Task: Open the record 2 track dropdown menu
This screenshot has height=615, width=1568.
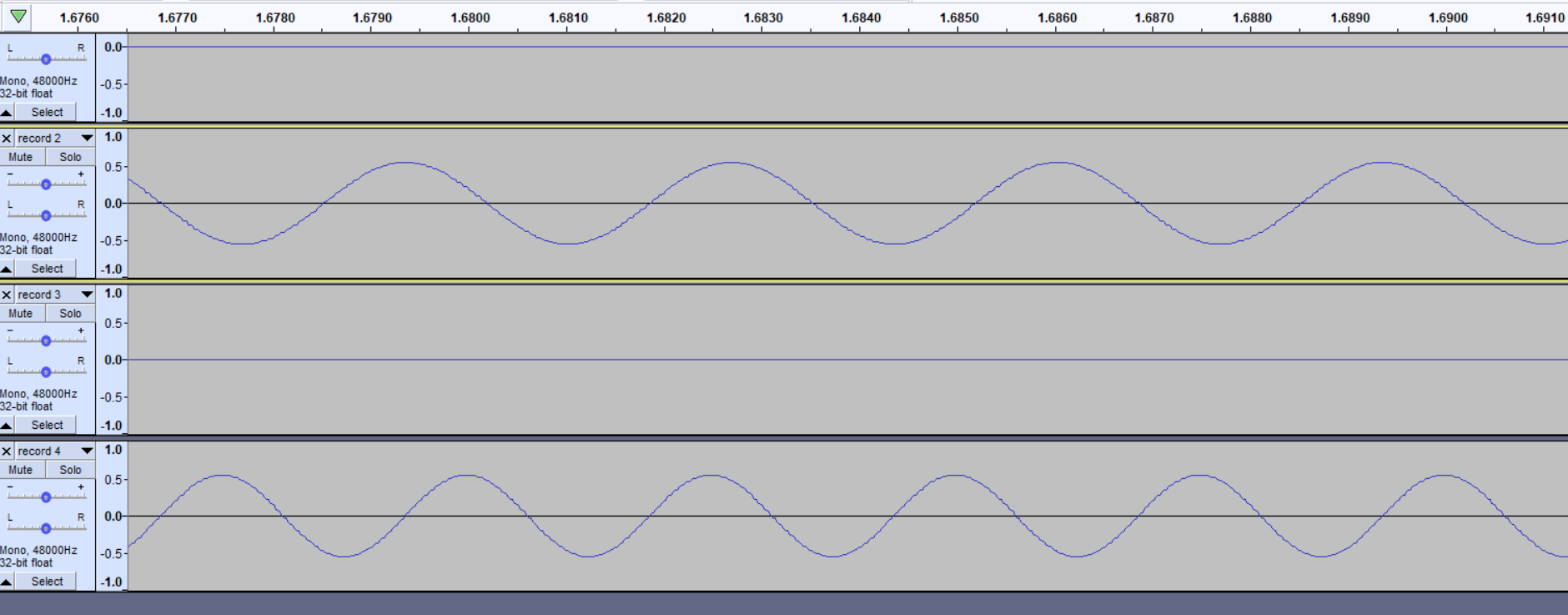Action: click(x=87, y=139)
